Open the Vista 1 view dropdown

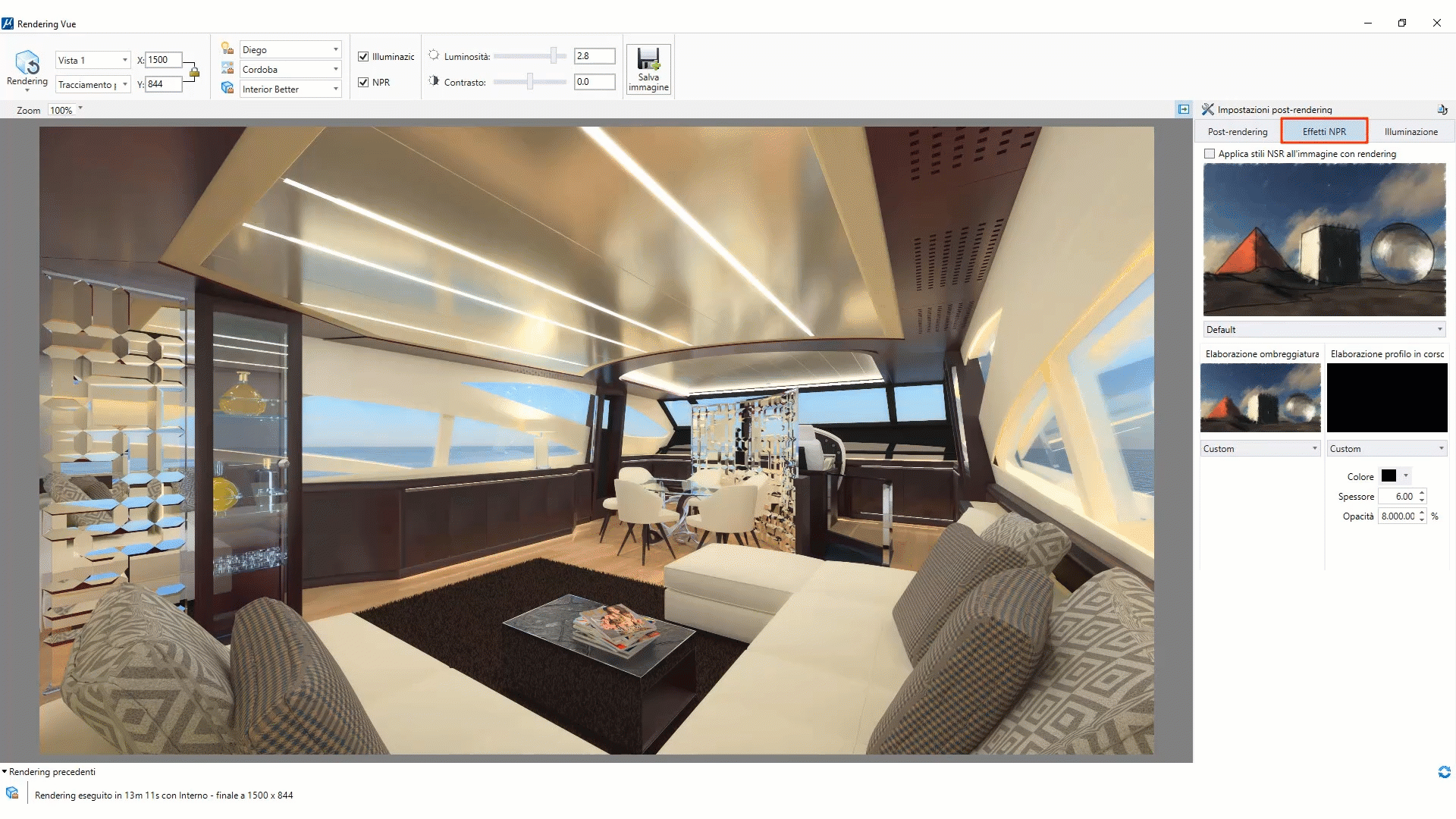[x=125, y=59]
